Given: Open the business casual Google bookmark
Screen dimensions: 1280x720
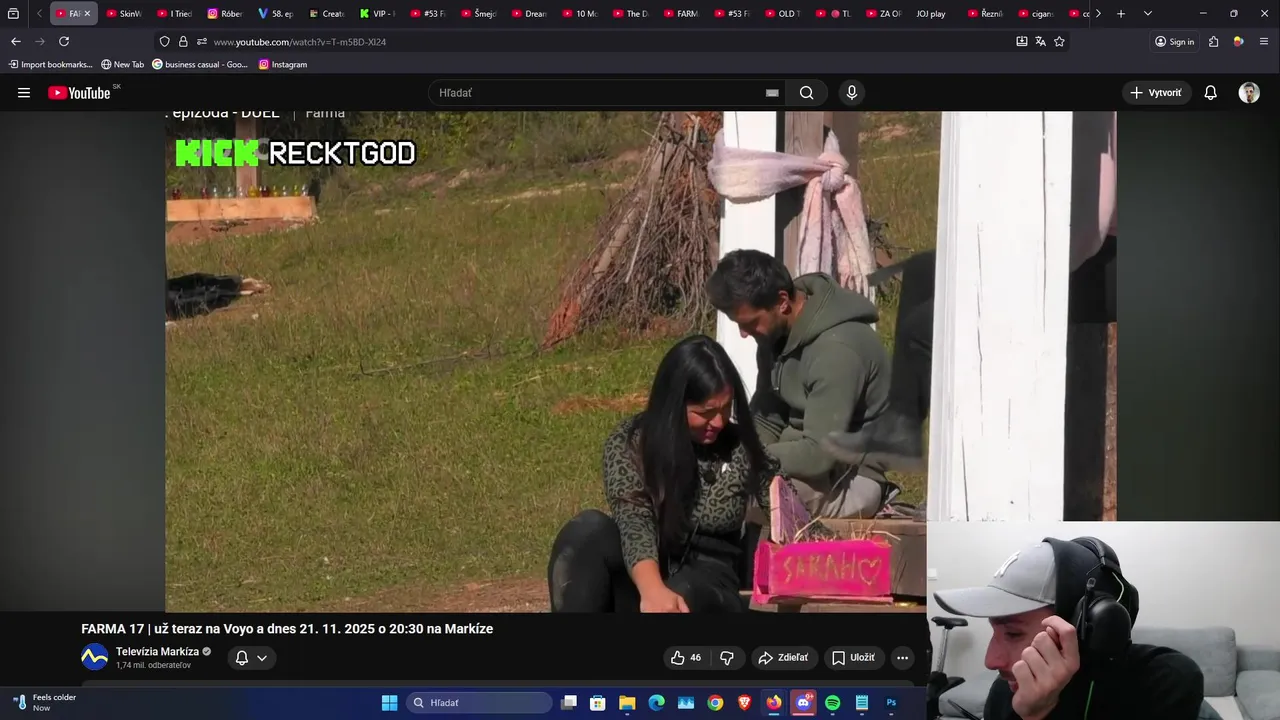Looking at the screenshot, I should pos(200,64).
